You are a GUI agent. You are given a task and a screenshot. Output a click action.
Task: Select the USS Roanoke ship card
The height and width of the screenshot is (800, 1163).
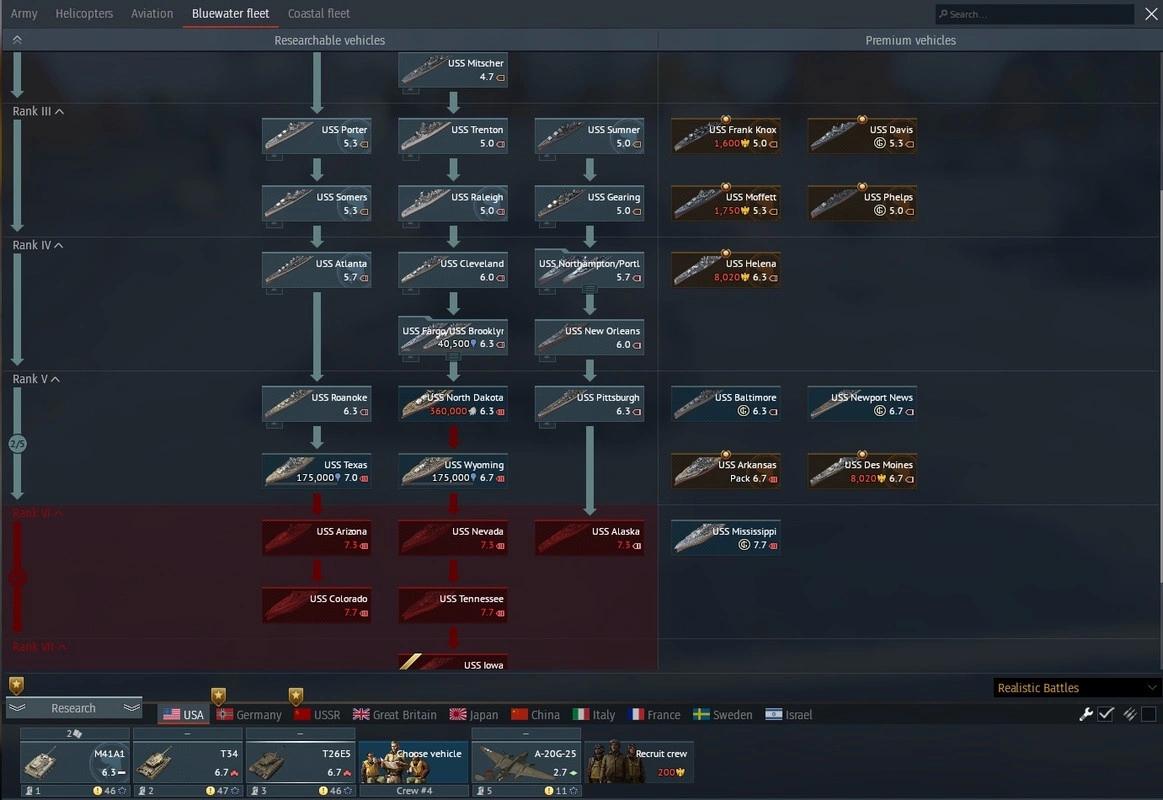[317, 404]
